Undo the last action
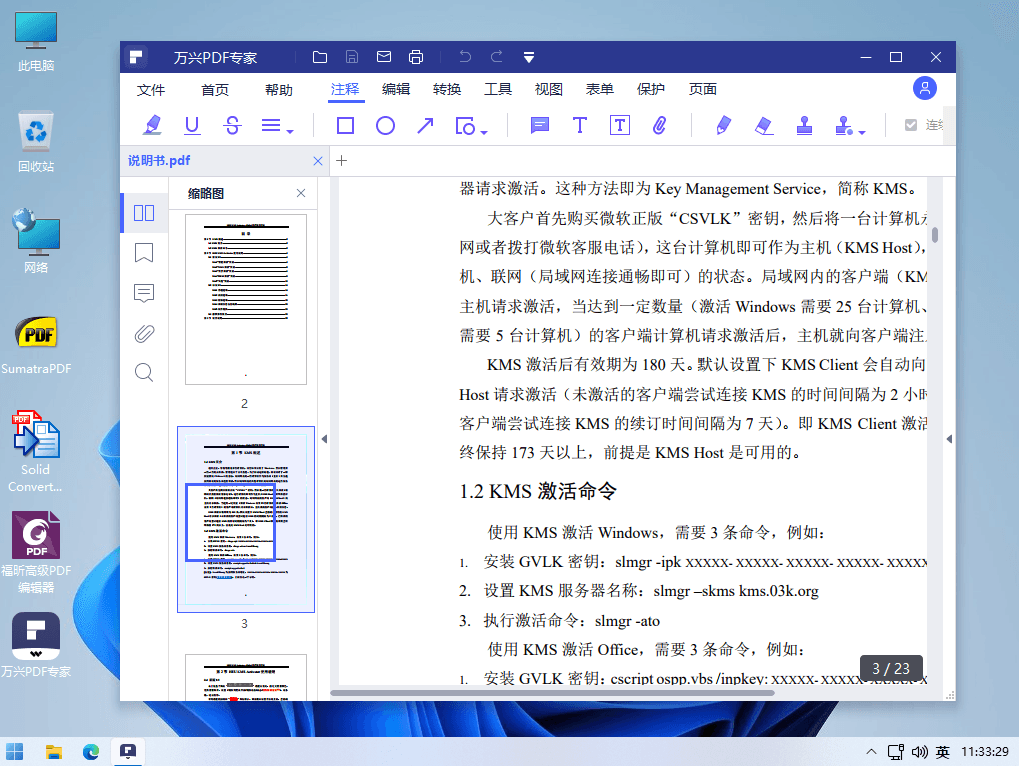 click(465, 57)
